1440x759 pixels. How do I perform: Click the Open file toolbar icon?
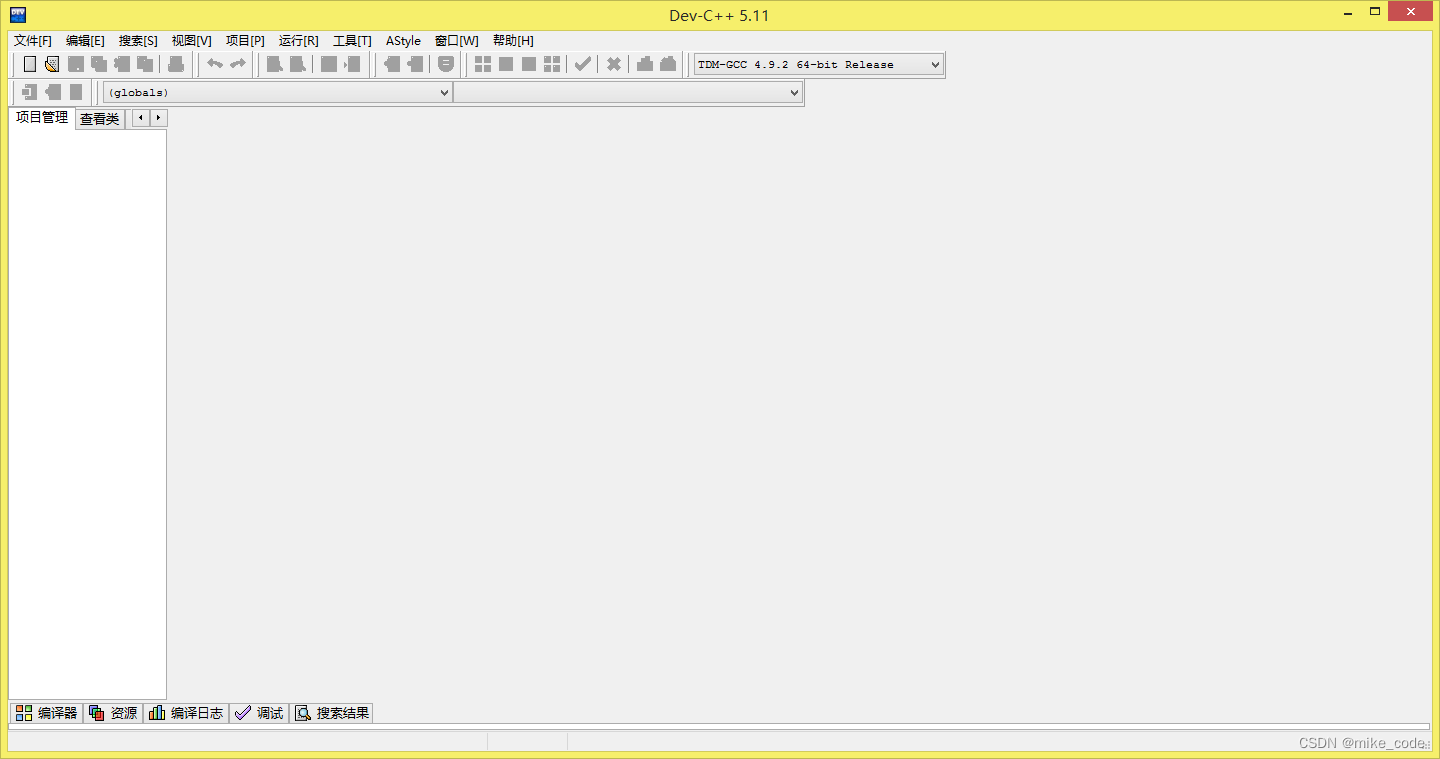[52, 64]
